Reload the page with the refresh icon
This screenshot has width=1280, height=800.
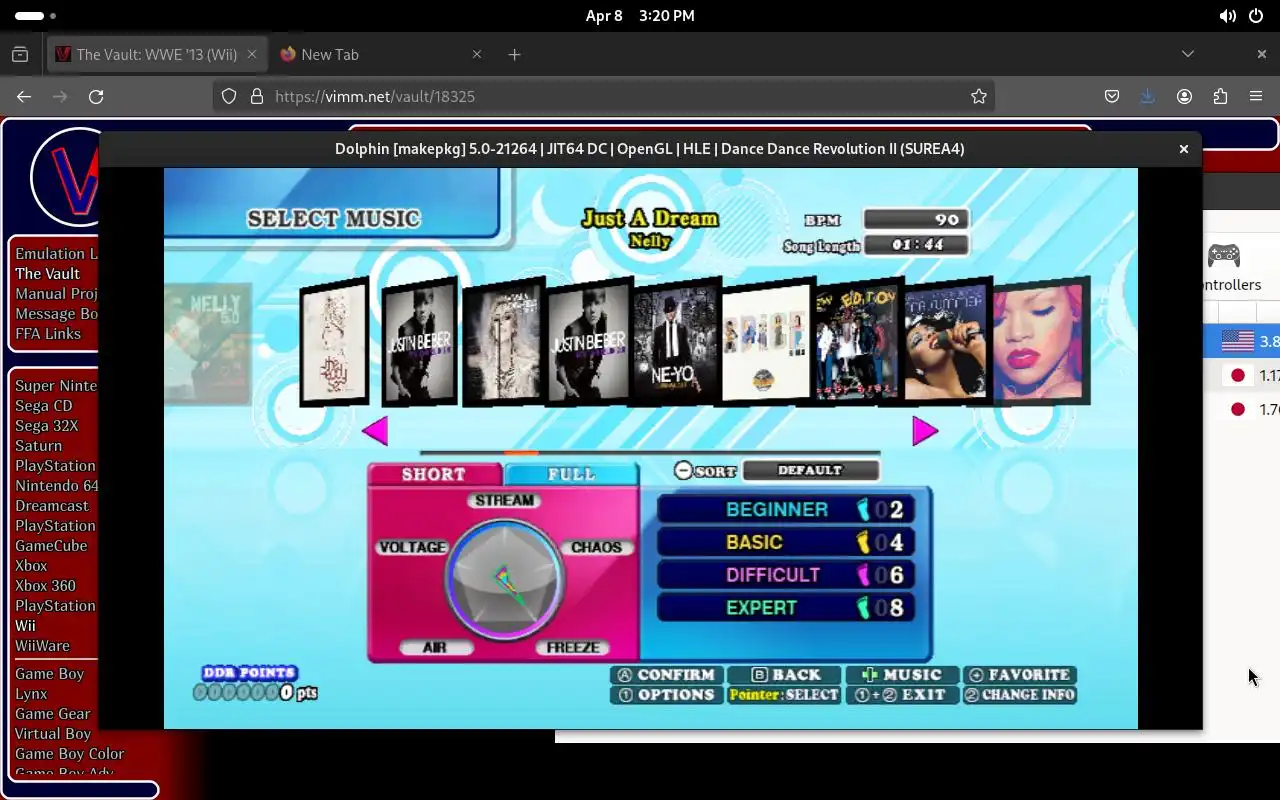pos(96,96)
